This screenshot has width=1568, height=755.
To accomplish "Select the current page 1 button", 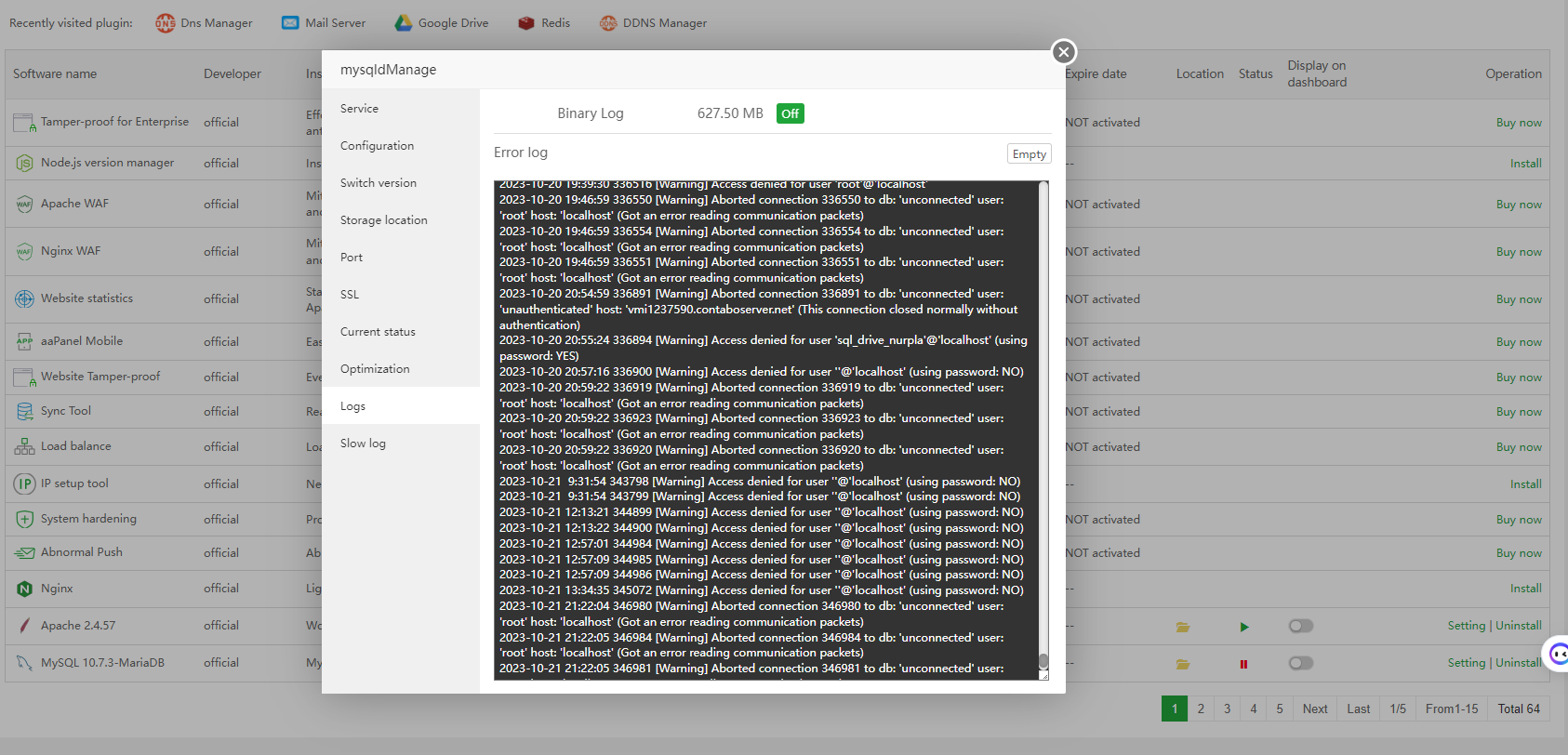I will pos(1175,709).
